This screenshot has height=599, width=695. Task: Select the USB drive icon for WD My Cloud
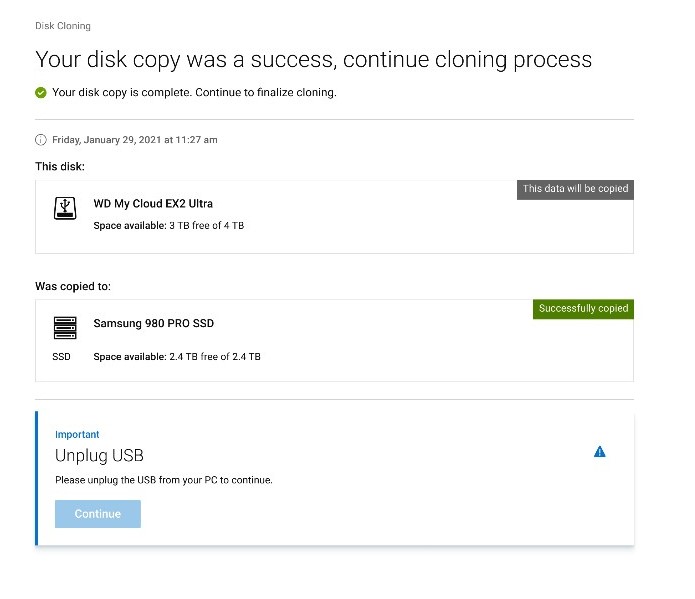(64, 207)
